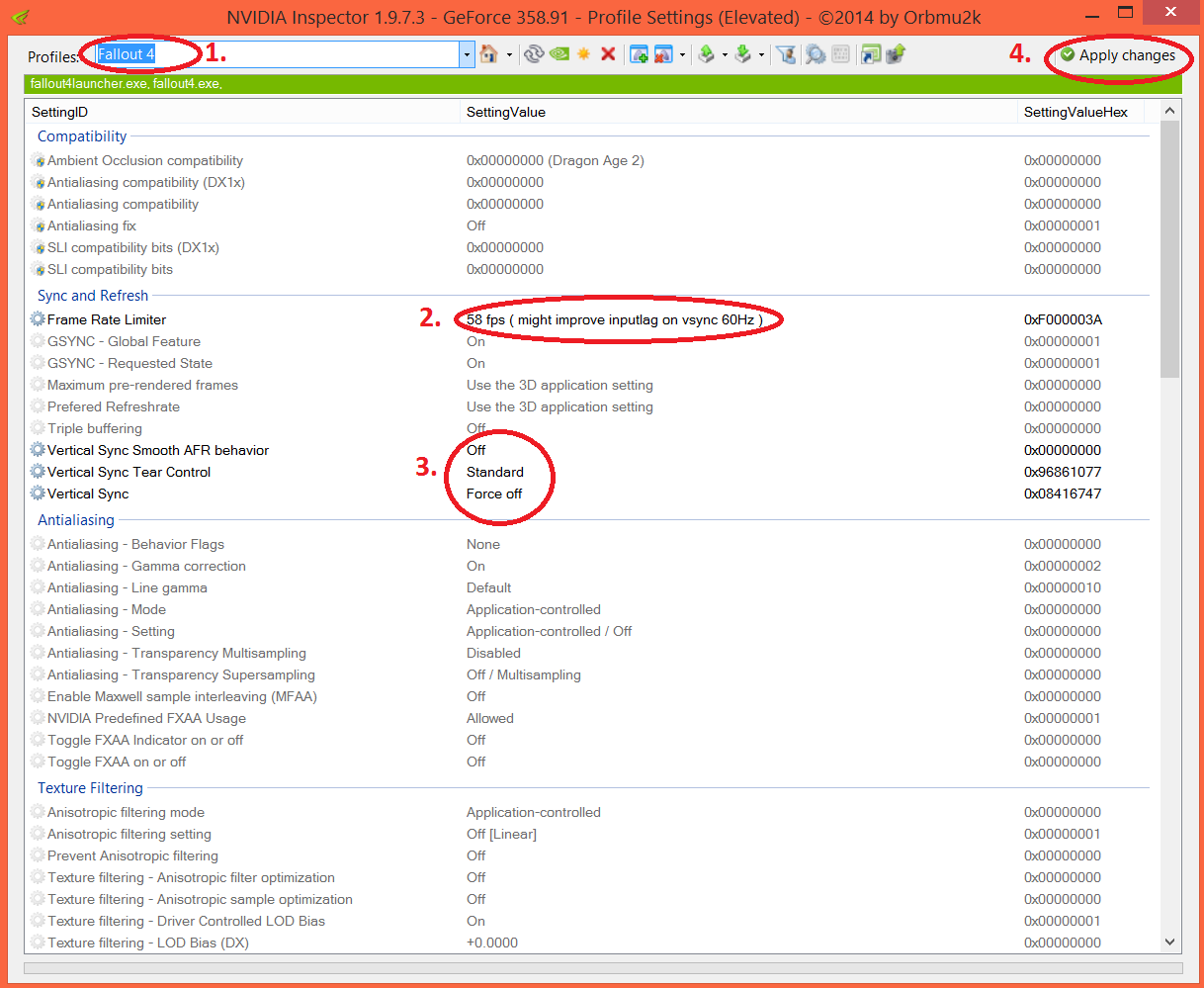Click the SettingID column header
The width and height of the screenshot is (1204, 988).
[242, 112]
